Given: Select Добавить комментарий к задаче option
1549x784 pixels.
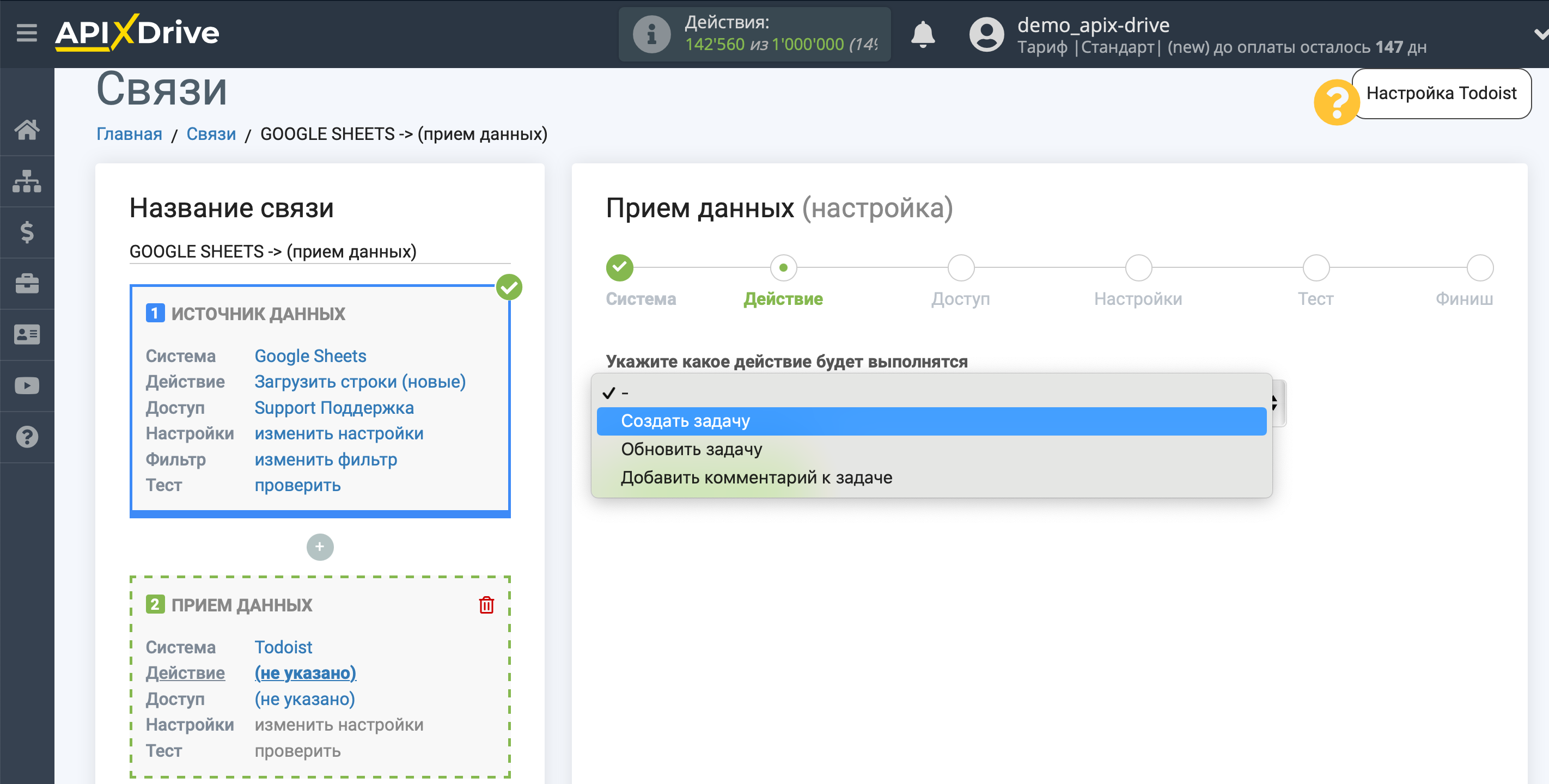Looking at the screenshot, I should coord(931,477).
